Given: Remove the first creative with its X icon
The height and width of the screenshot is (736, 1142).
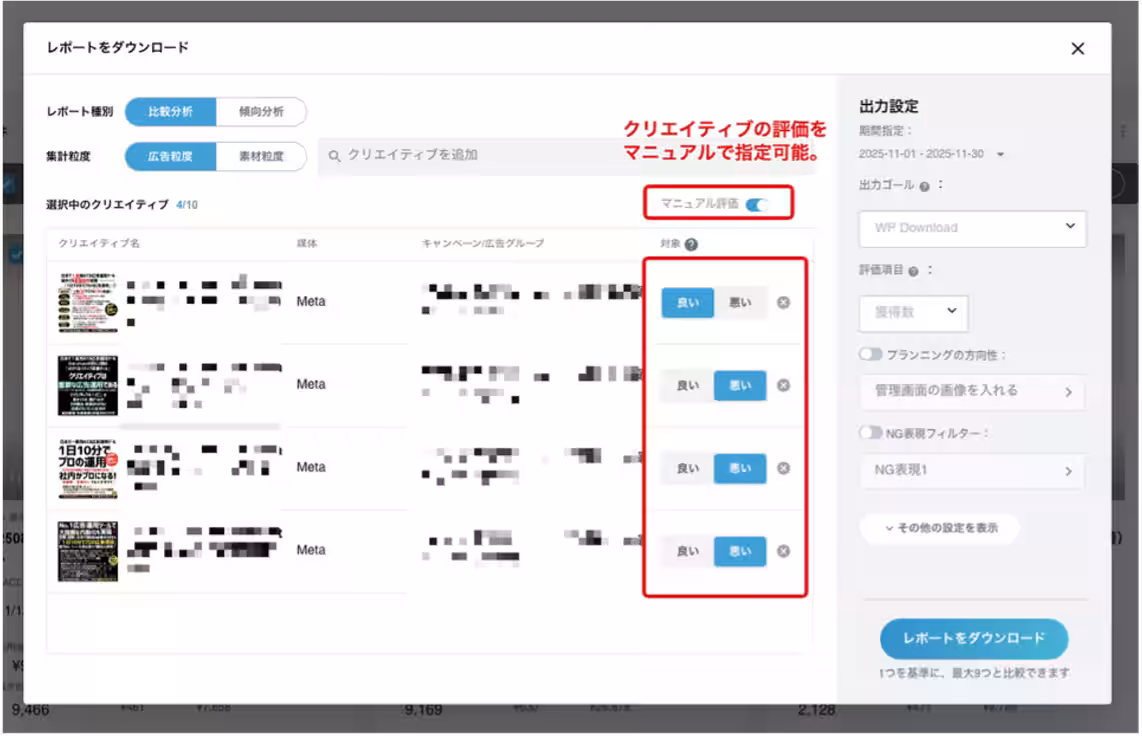Looking at the screenshot, I should [x=783, y=302].
